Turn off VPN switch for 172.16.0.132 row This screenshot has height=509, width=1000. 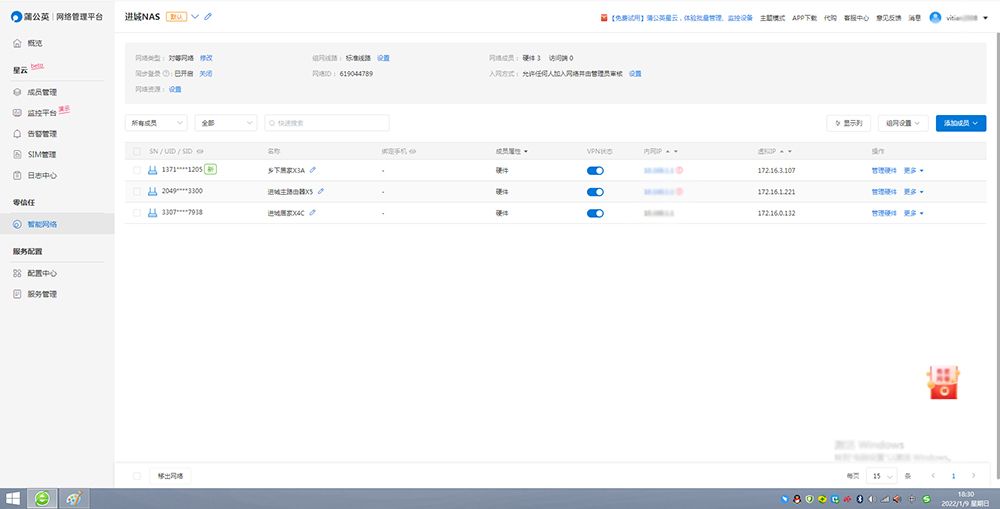[595, 213]
